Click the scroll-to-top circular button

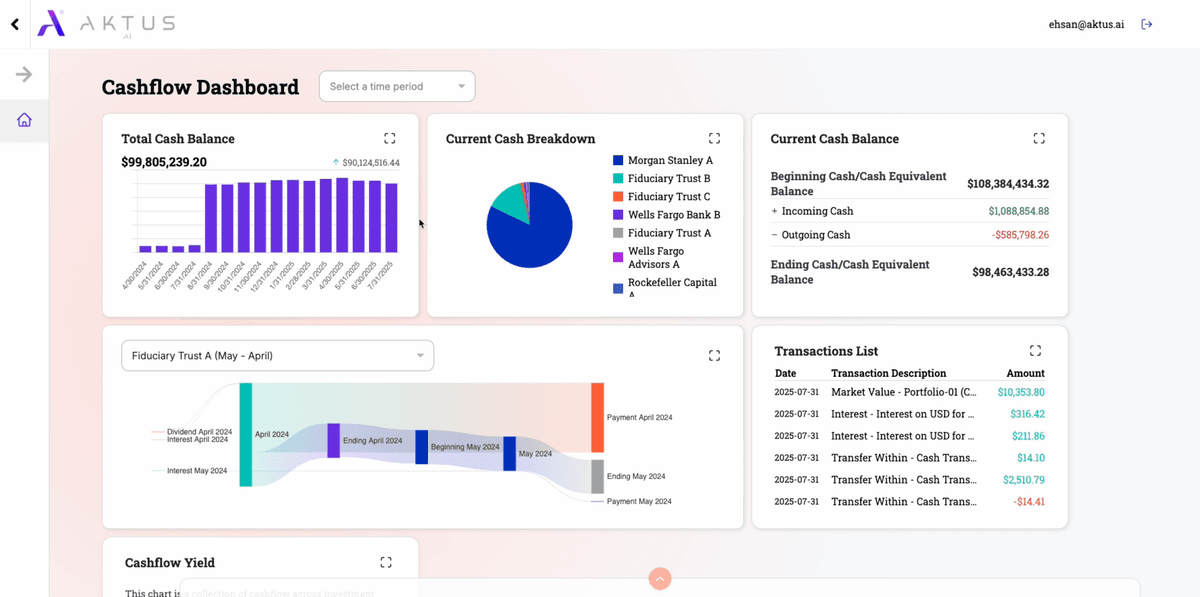point(659,578)
